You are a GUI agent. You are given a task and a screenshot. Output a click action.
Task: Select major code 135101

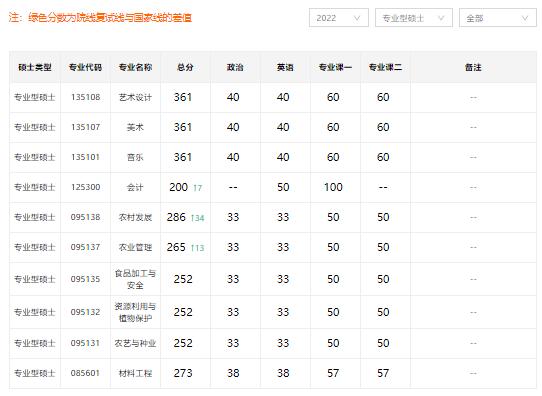pyautogui.click(x=85, y=158)
